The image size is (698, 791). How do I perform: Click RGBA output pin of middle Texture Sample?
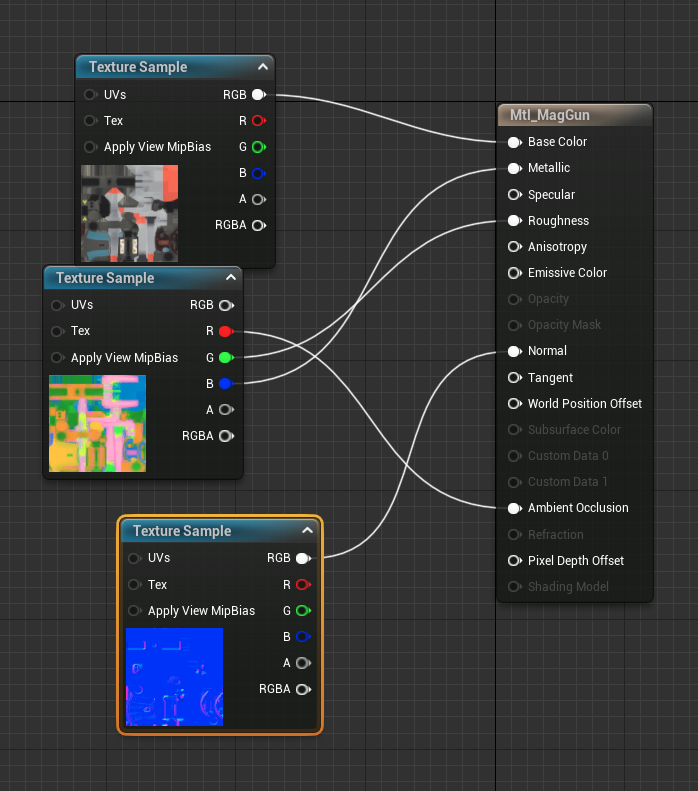226,436
